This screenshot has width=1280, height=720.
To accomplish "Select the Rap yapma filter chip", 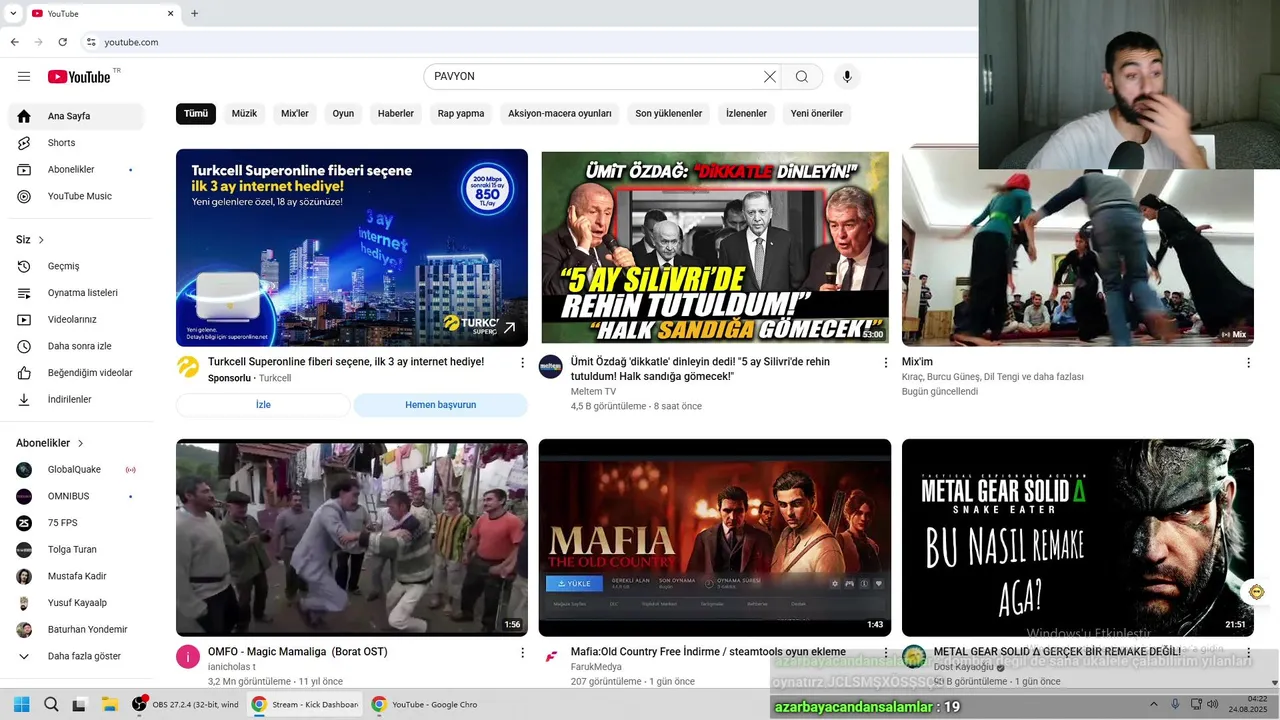I will [461, 114].
